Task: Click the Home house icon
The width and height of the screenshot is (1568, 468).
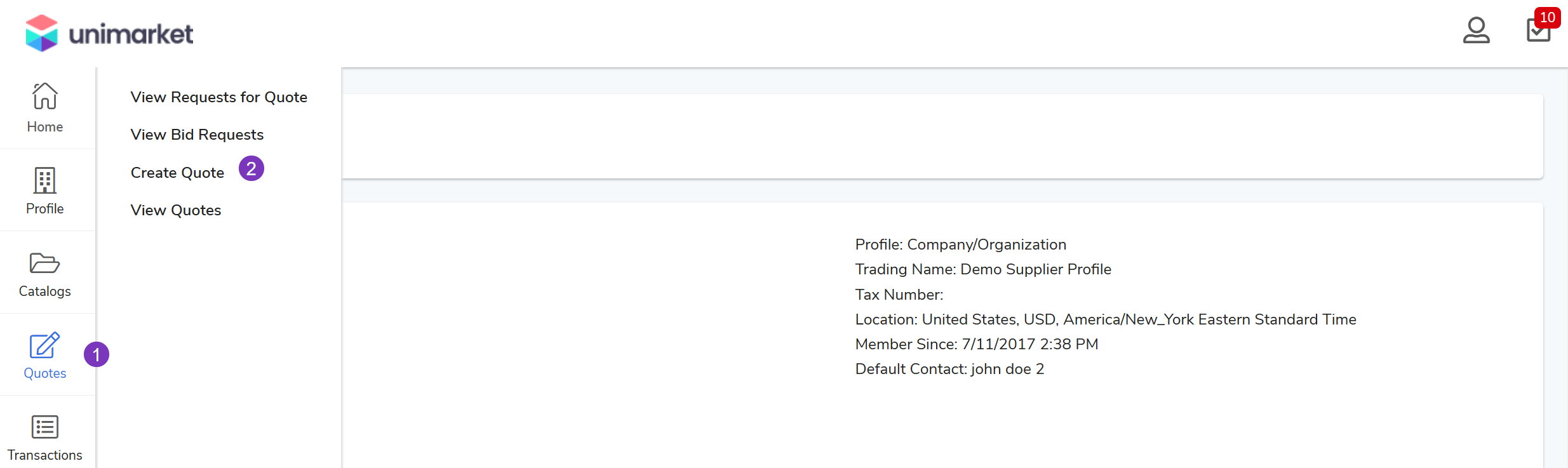Action: pyautogui.click(x=44, y=97)
